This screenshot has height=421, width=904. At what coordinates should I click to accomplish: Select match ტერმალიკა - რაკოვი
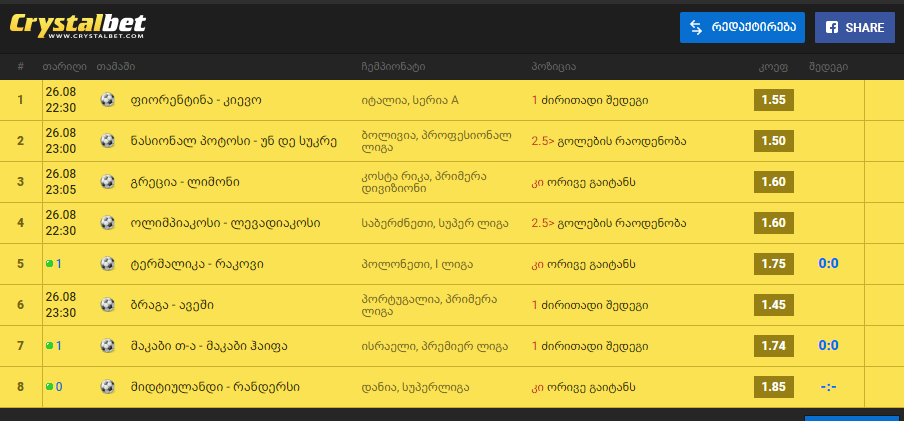[197, 264]
